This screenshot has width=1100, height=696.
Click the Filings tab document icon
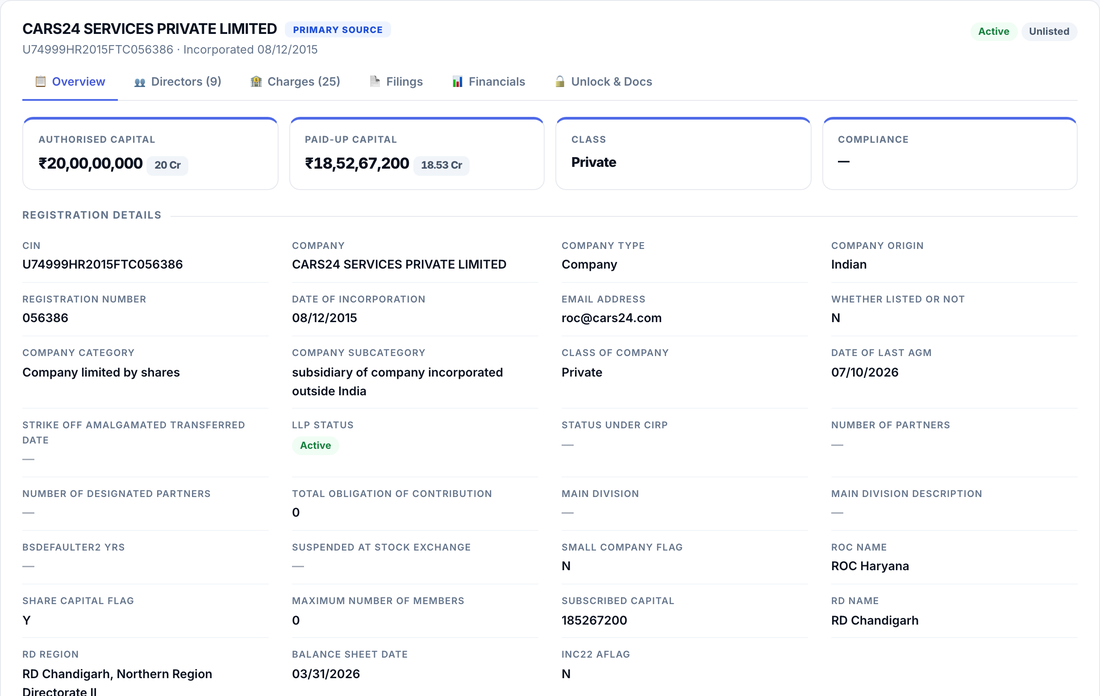tap(375, 81)
